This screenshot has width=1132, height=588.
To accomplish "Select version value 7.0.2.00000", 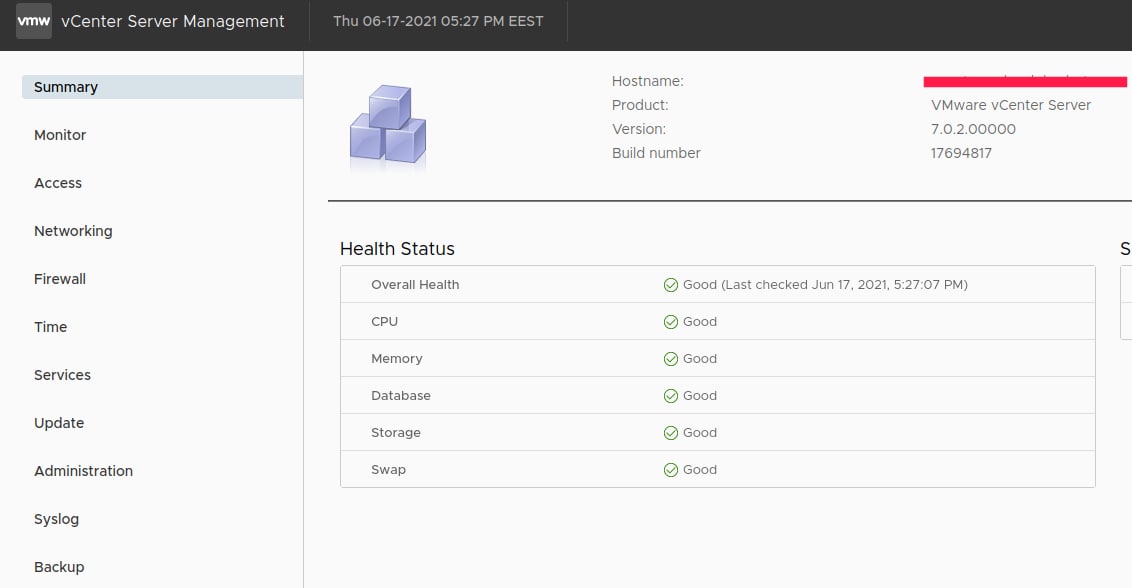I will (973, 129).
